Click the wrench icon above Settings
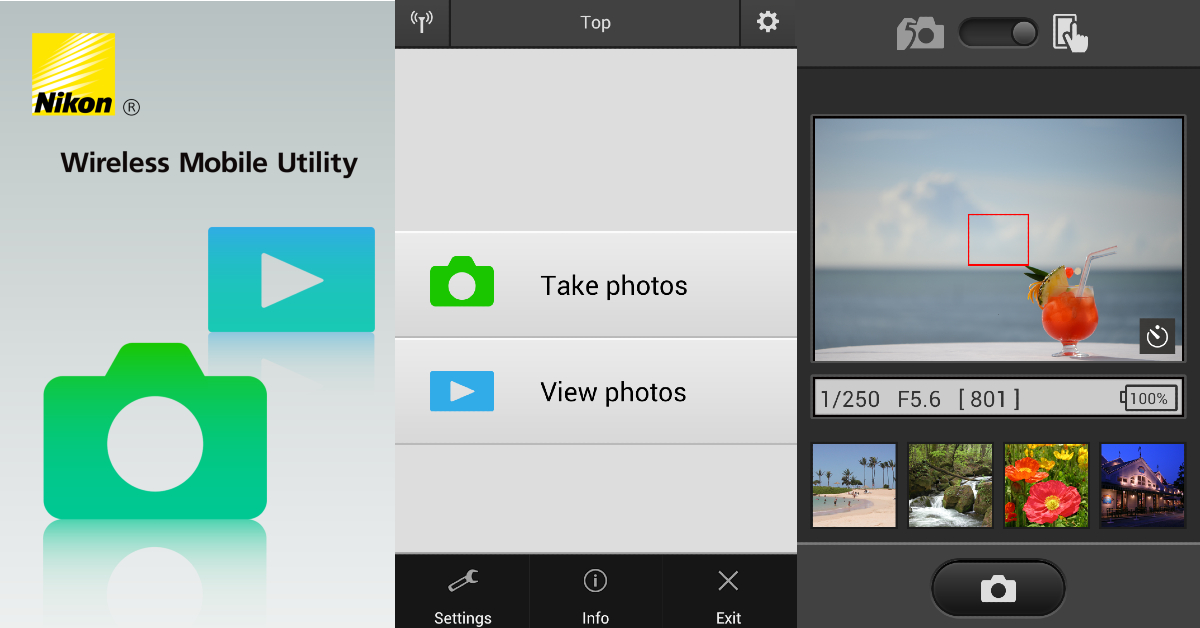1200x628 pixels. (463, 580)
